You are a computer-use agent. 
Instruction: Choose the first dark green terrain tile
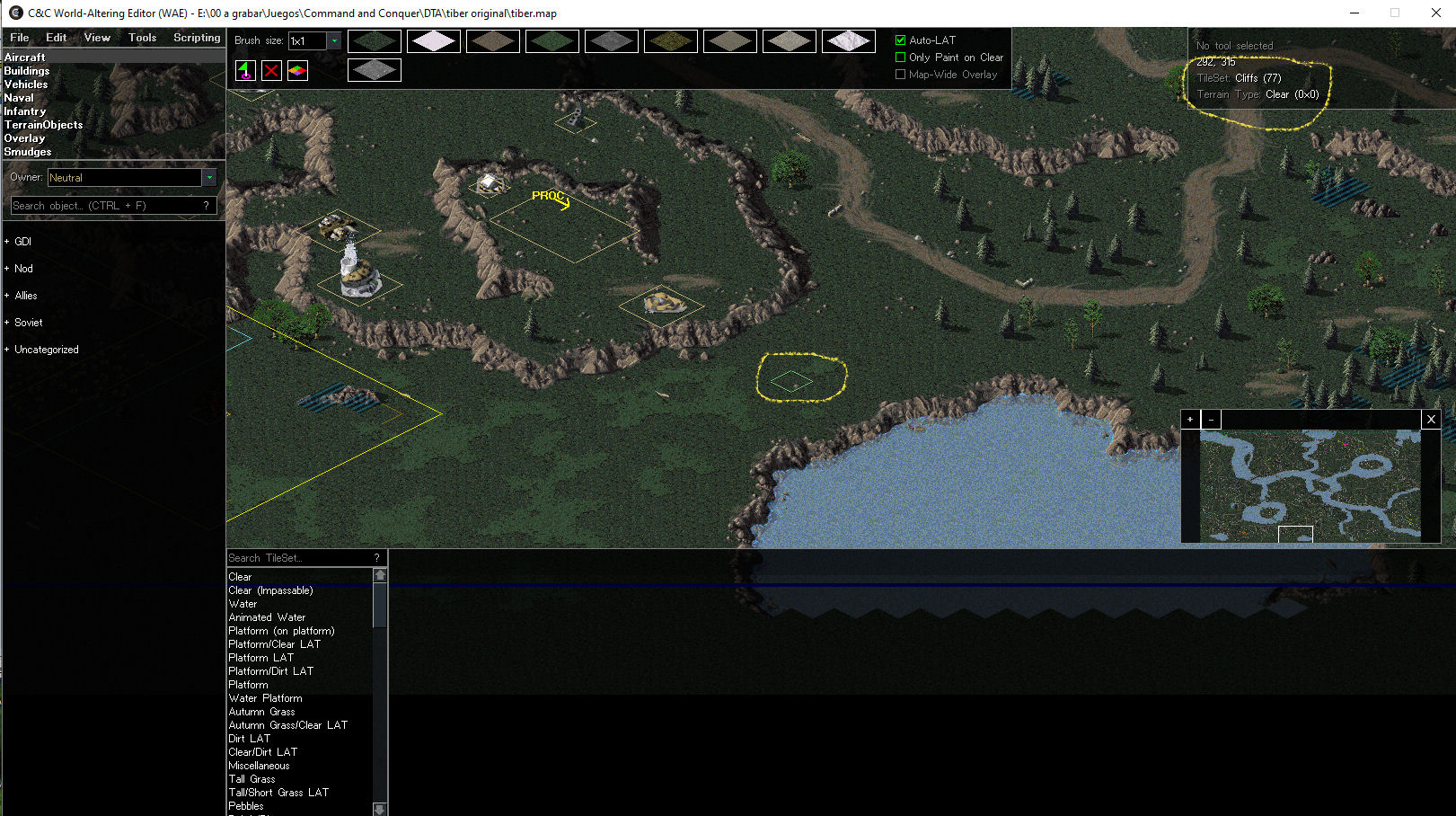point(375,41)
